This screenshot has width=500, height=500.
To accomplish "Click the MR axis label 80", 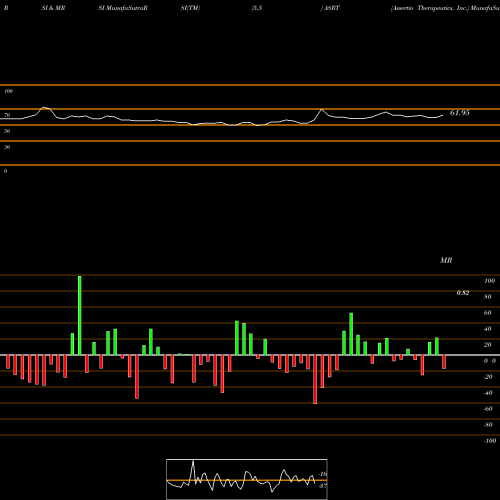I will pos(488,297).
